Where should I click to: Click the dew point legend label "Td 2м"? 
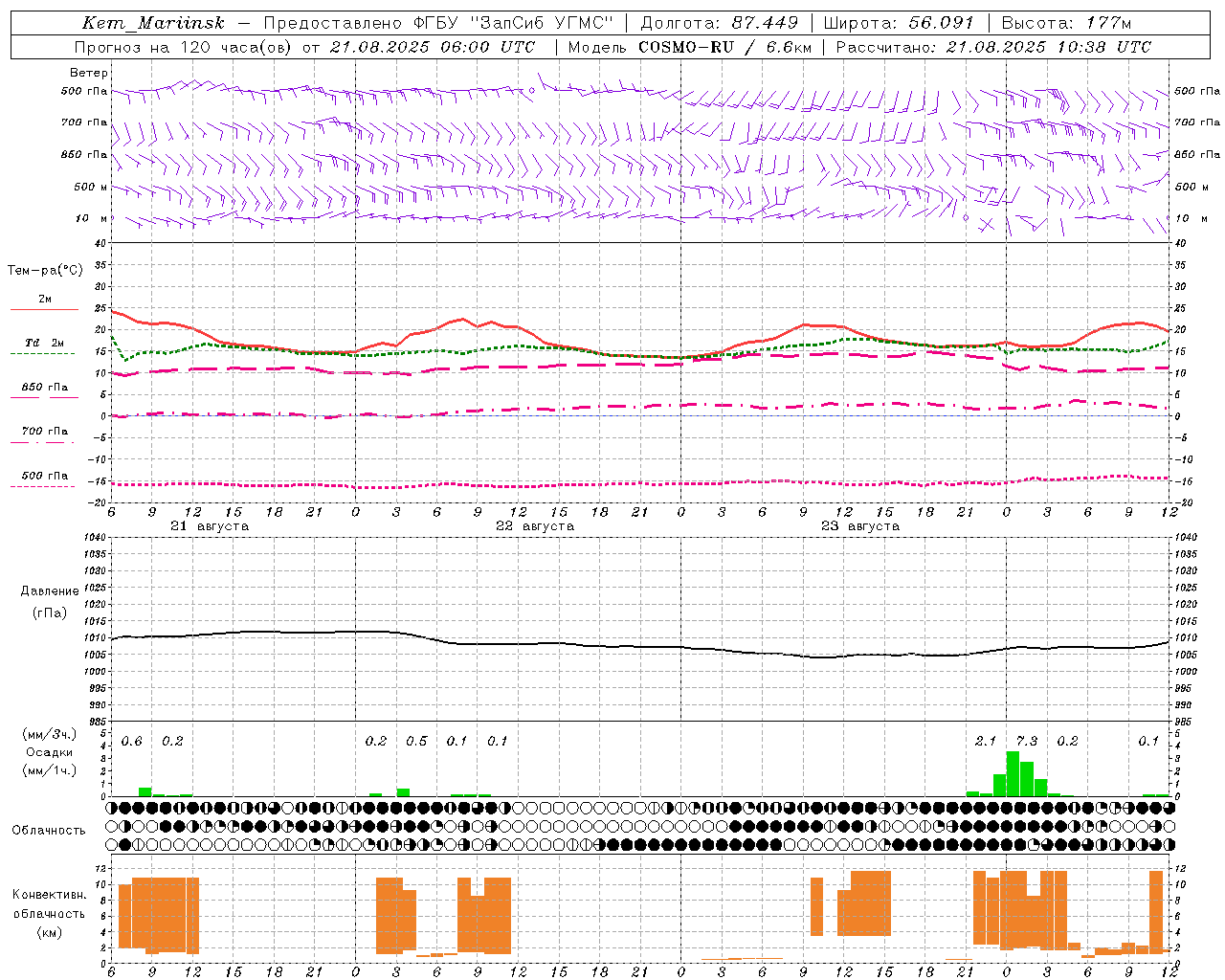point(45,343)
